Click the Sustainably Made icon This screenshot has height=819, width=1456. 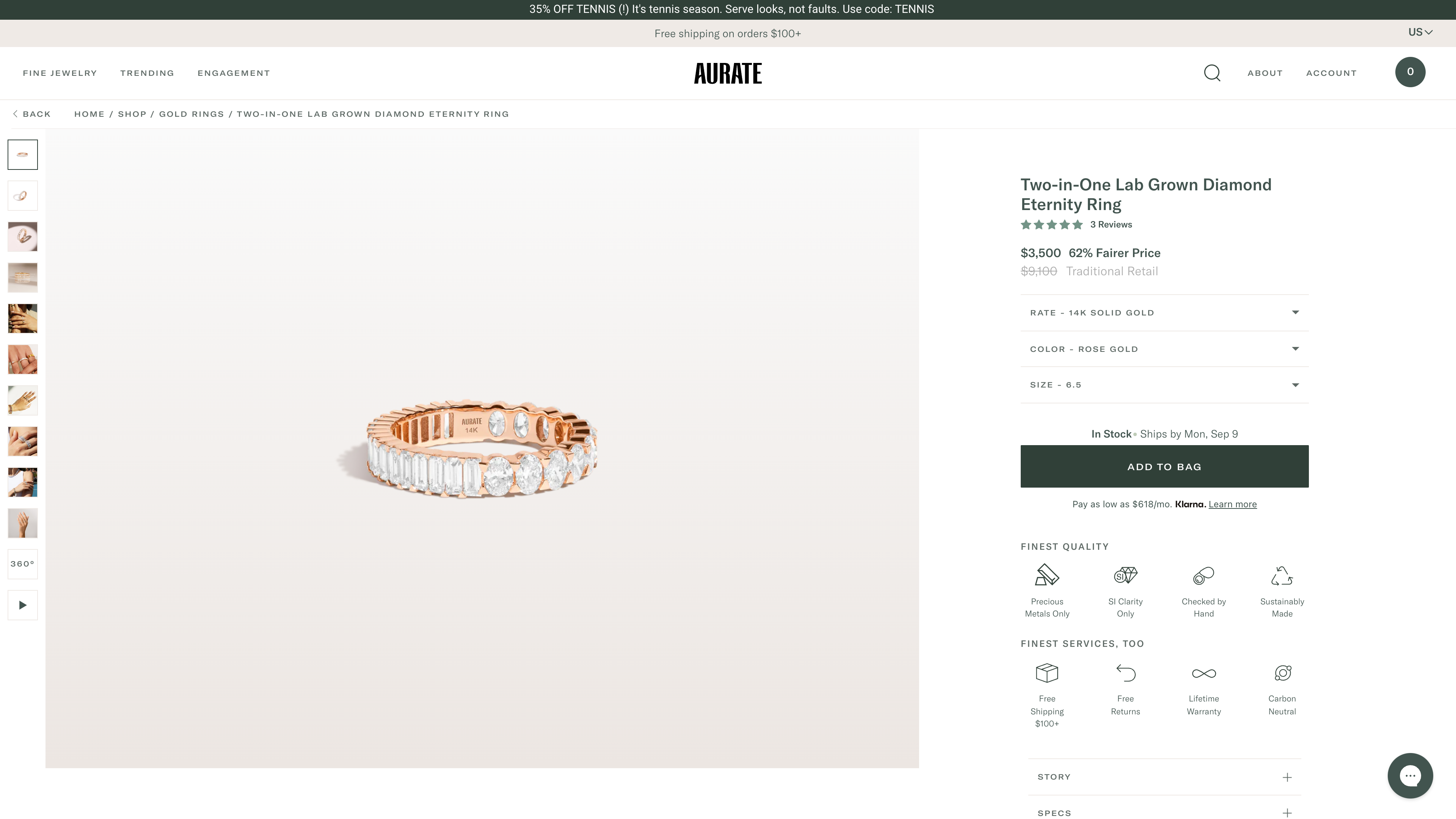(x=1281, y=576)
